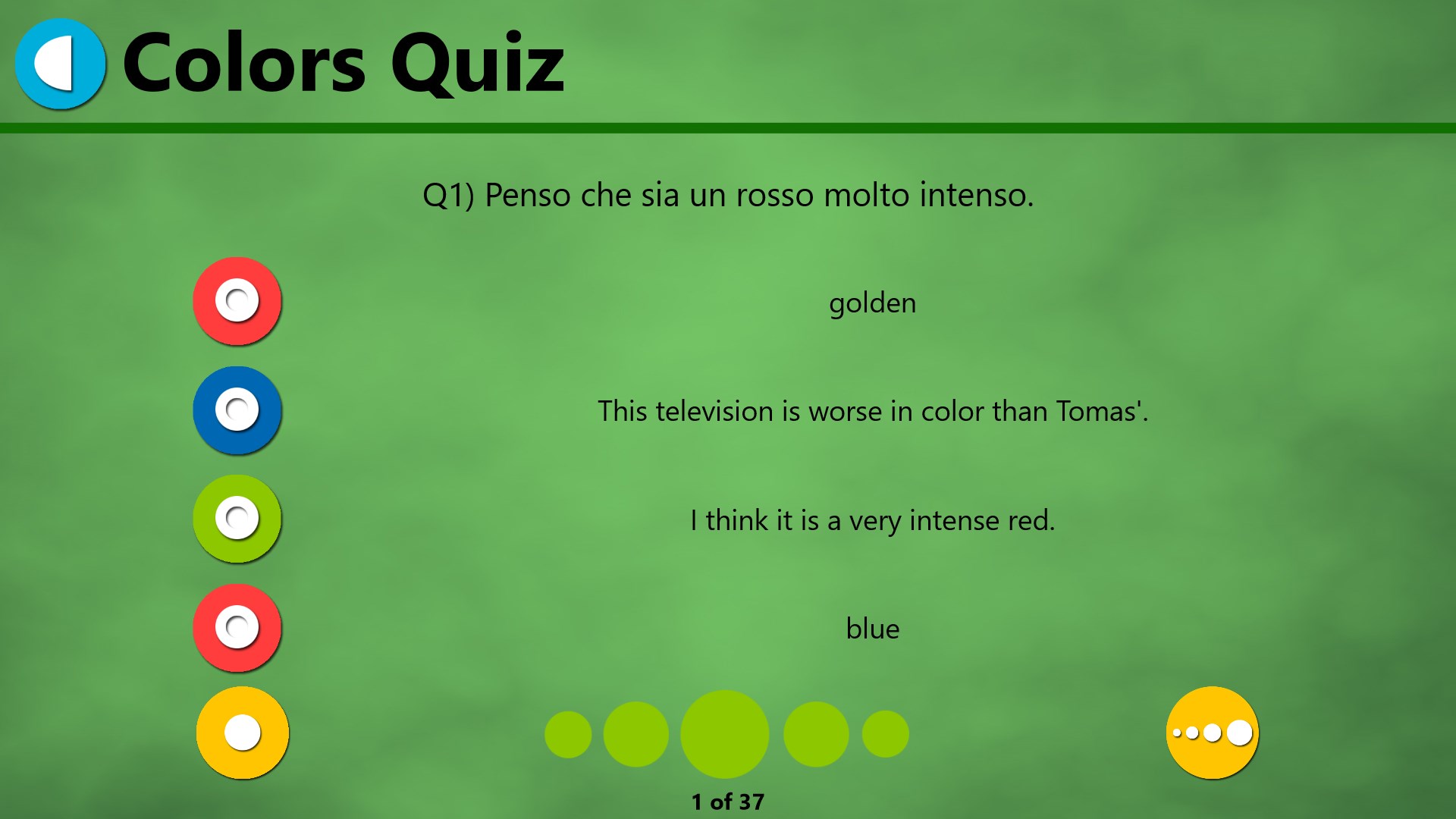Select radio button for 'I think it is a very intense red'

[x=237, y=519]
